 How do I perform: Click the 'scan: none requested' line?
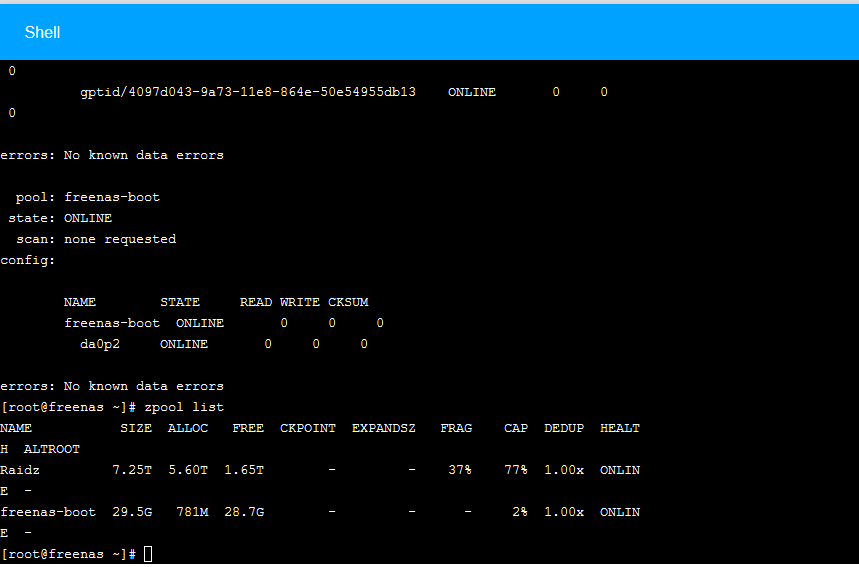coord(96,239)
